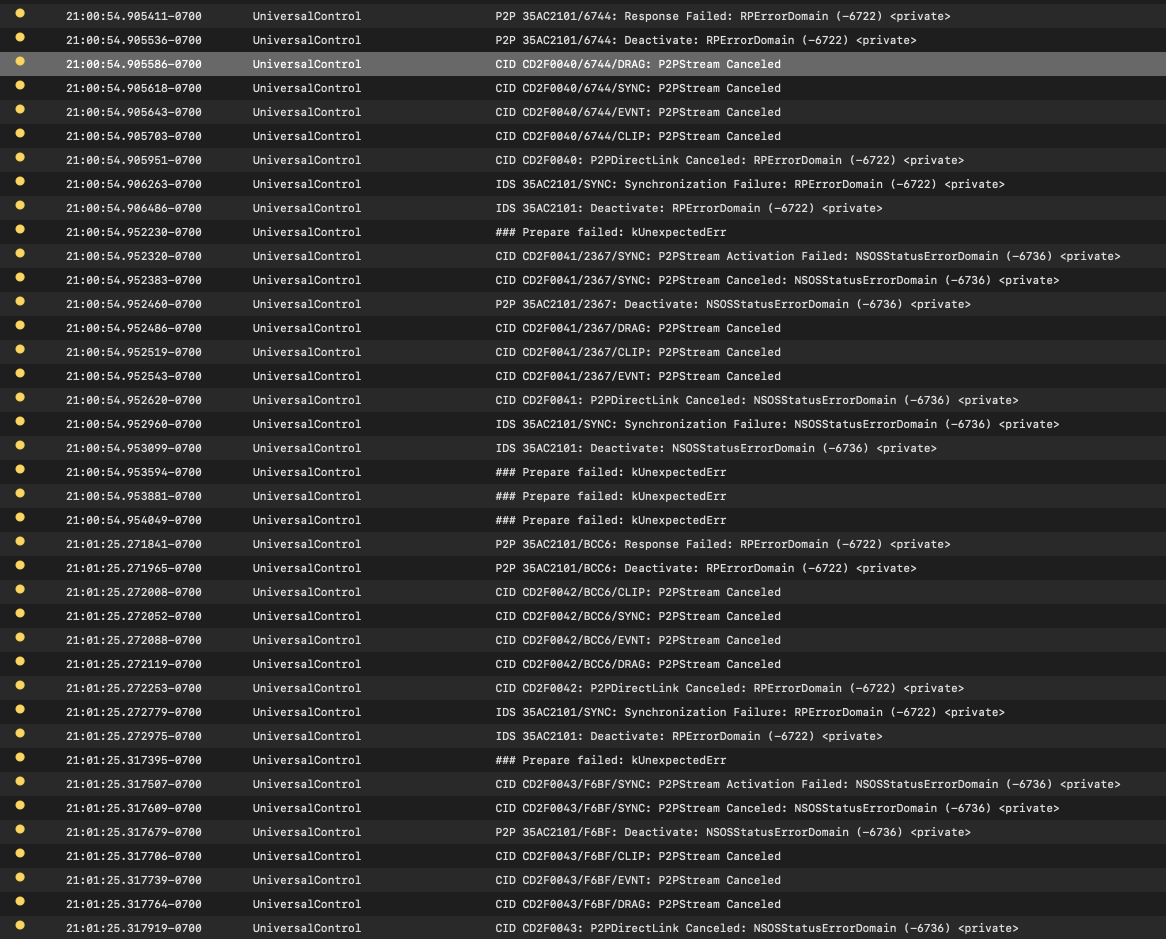Select UniversalControl process at 21:01:25.272975
This screenshot has height=939, width=1166.
click(306, 736)
